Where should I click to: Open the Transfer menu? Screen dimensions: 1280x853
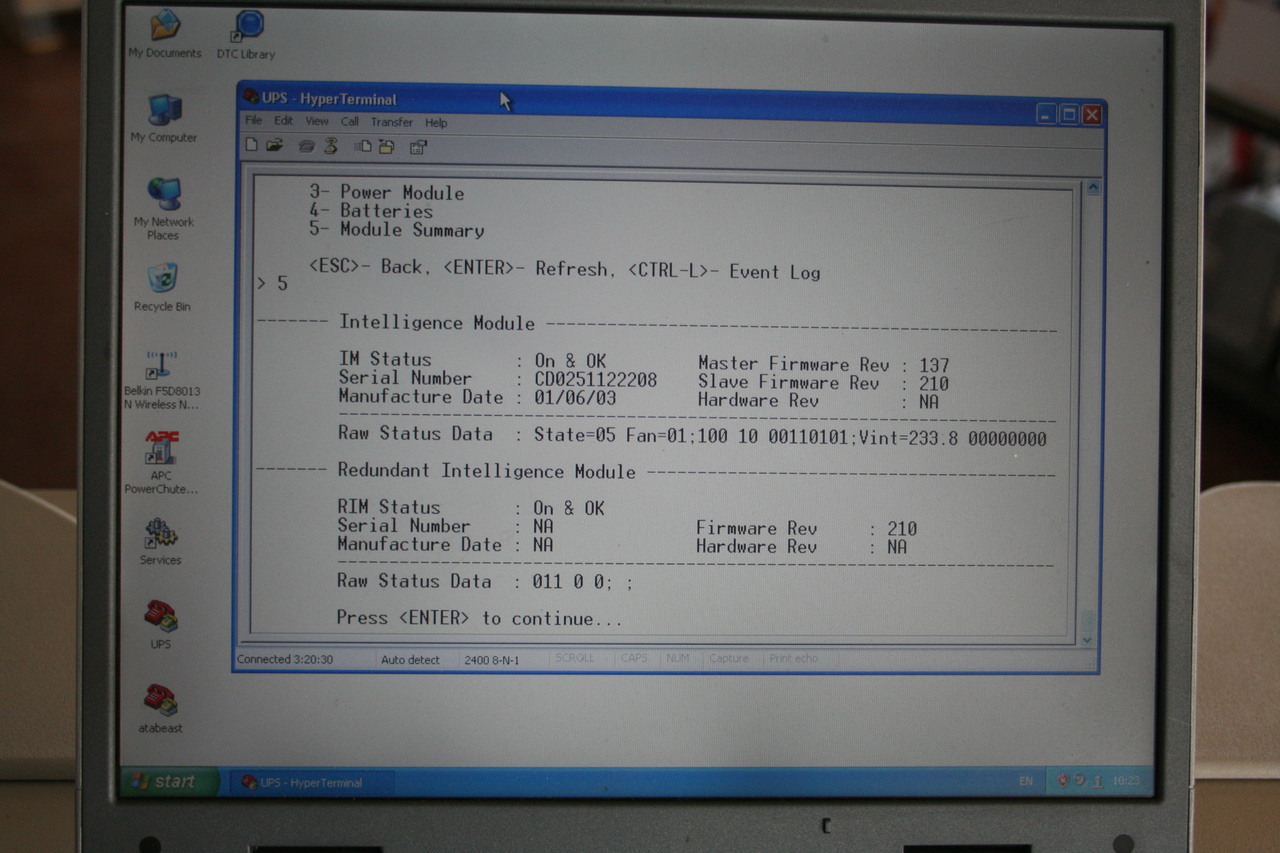[392, 122]
